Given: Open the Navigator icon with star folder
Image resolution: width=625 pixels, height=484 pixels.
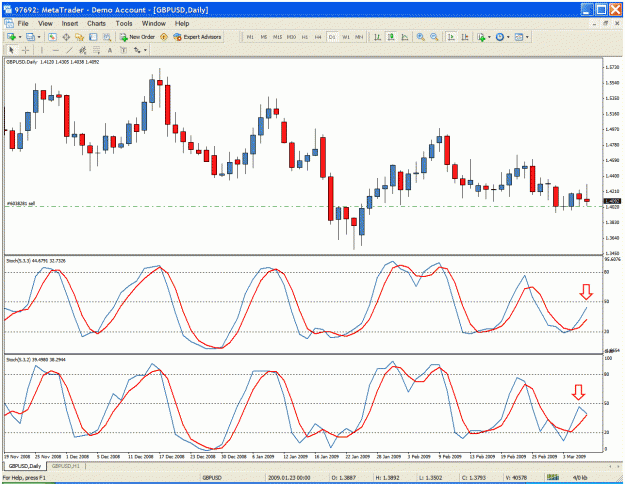Looking at the screenshot, I should pos(80,37).
